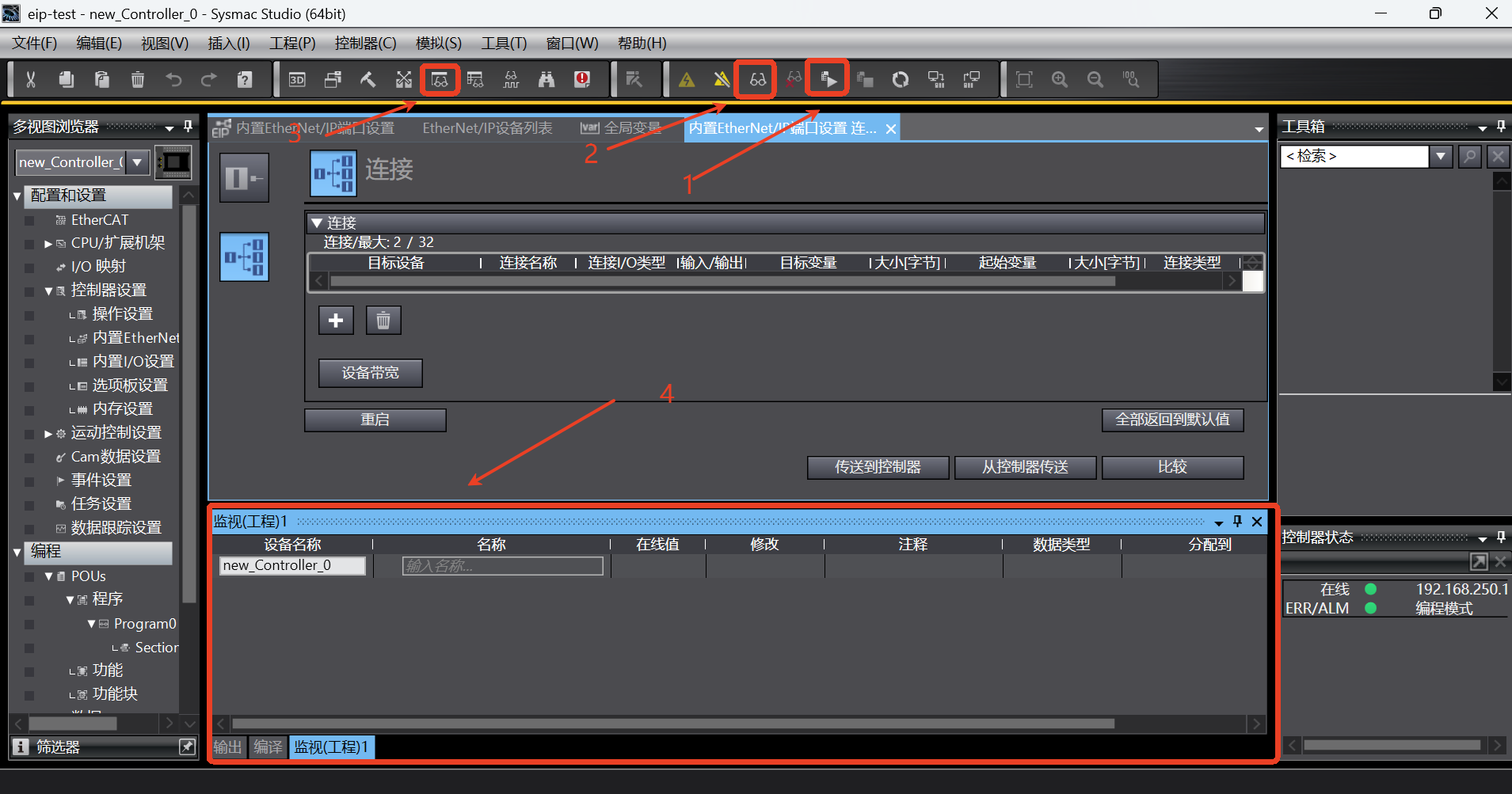Switch to the EtherNet/IP设备列表 tab
The height and width of the screenshot is (794, 1512).
click(487, 128)
